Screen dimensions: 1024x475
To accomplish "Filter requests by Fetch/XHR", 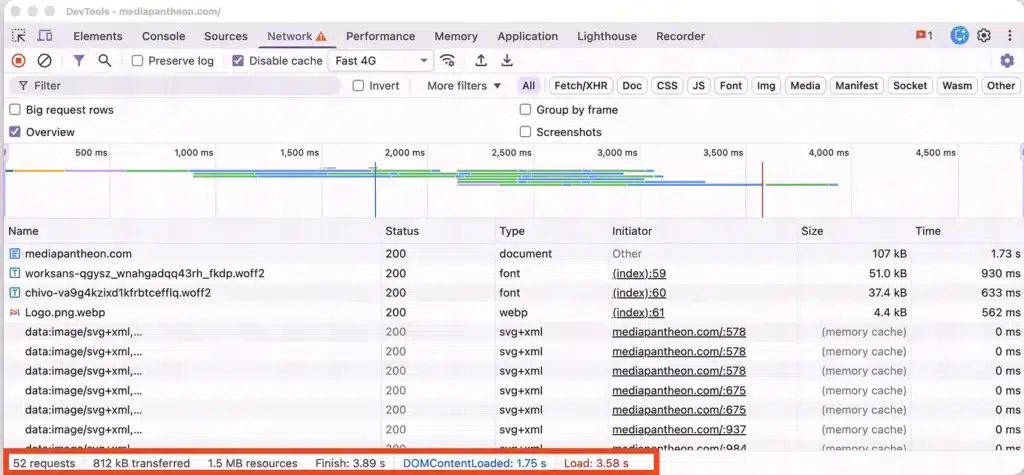I will pos(581,86).
